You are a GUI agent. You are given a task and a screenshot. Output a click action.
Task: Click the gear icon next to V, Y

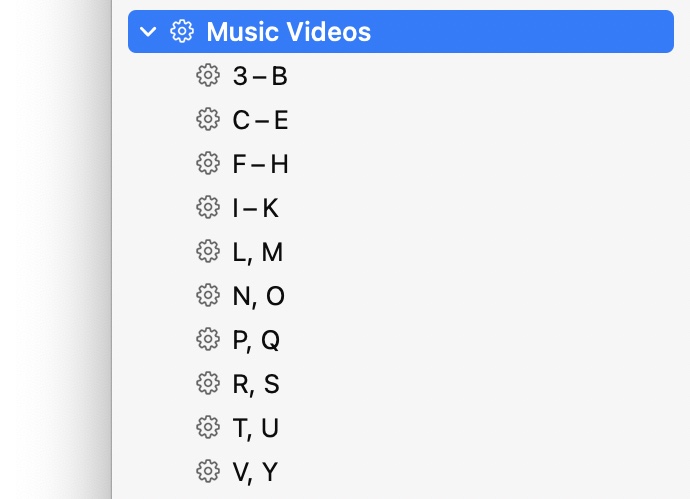207,471
